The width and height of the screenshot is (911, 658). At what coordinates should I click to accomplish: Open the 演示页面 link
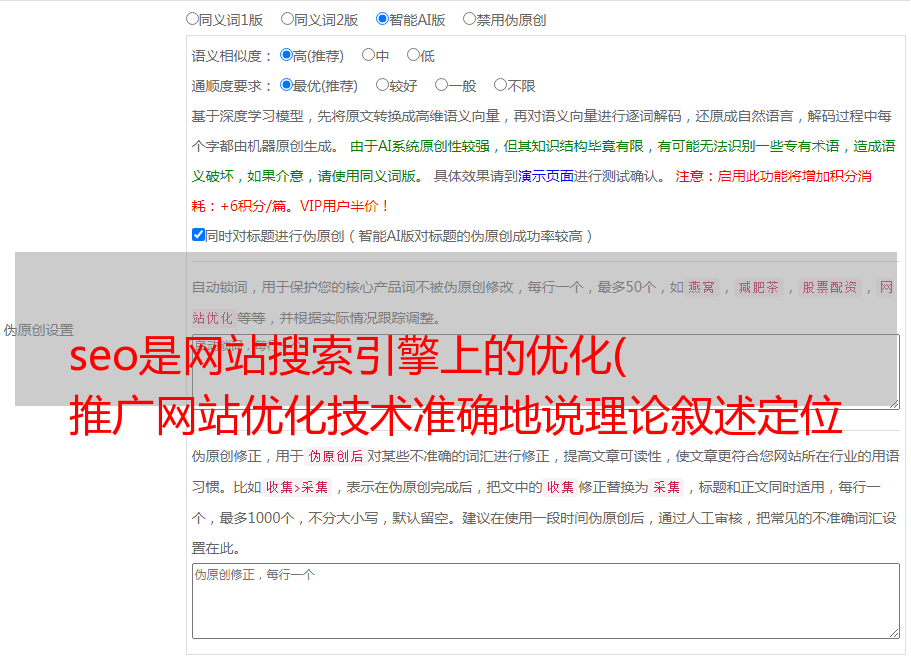[x=545, y=176]
